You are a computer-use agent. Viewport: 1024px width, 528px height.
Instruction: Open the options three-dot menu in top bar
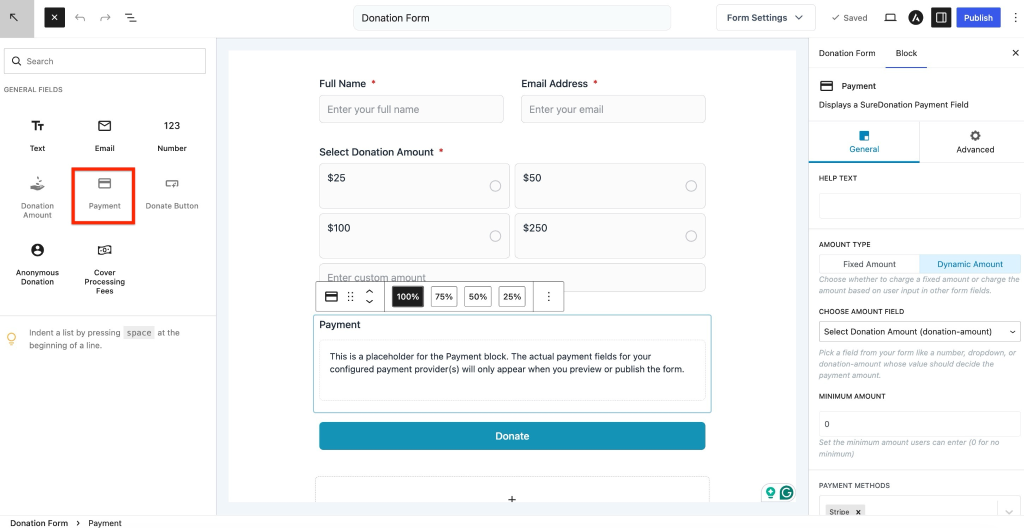tap(1014, 18)
